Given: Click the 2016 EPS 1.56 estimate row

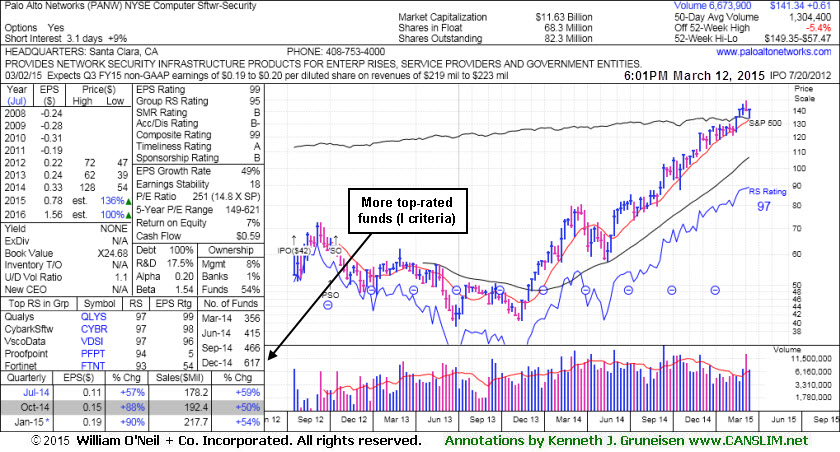Looking at the screenshot, I should [67, 215].
